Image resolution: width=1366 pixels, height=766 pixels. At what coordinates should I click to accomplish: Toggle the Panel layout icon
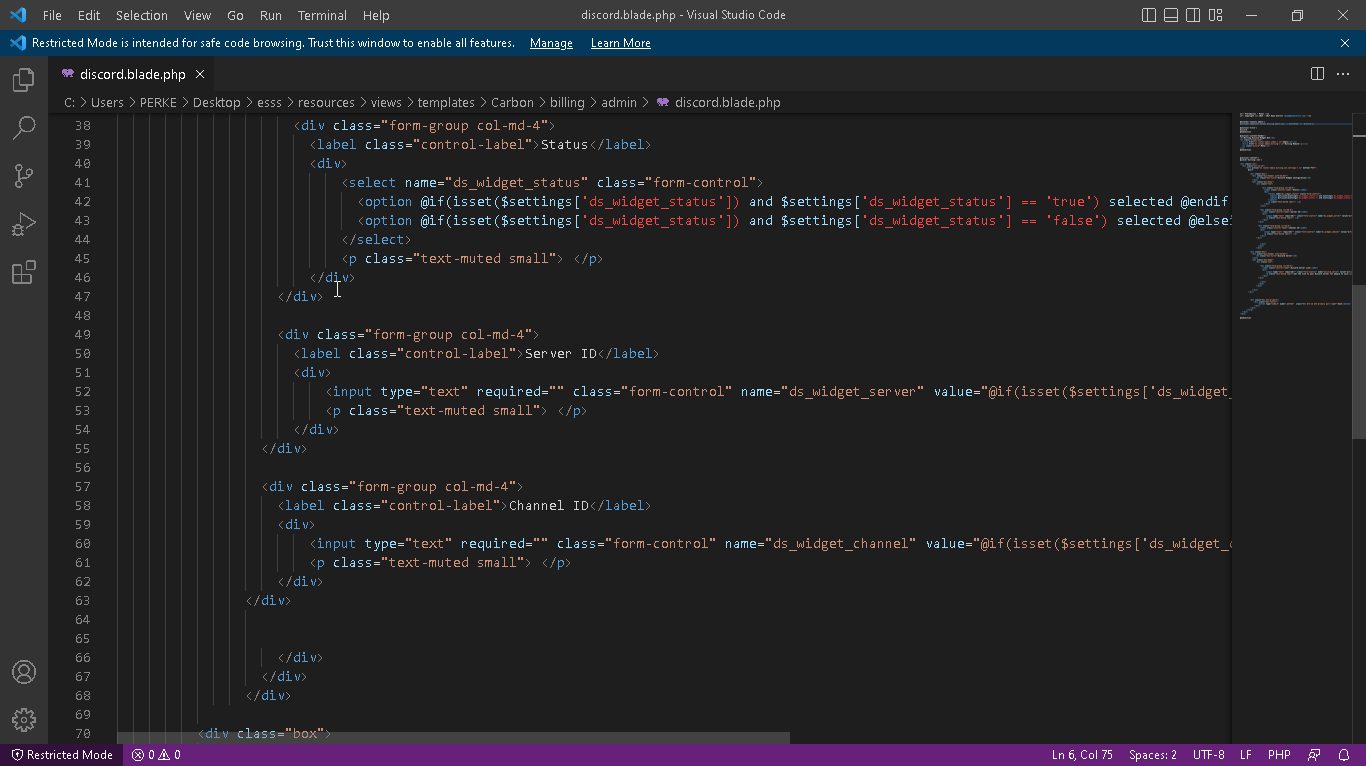[1171, 15]
